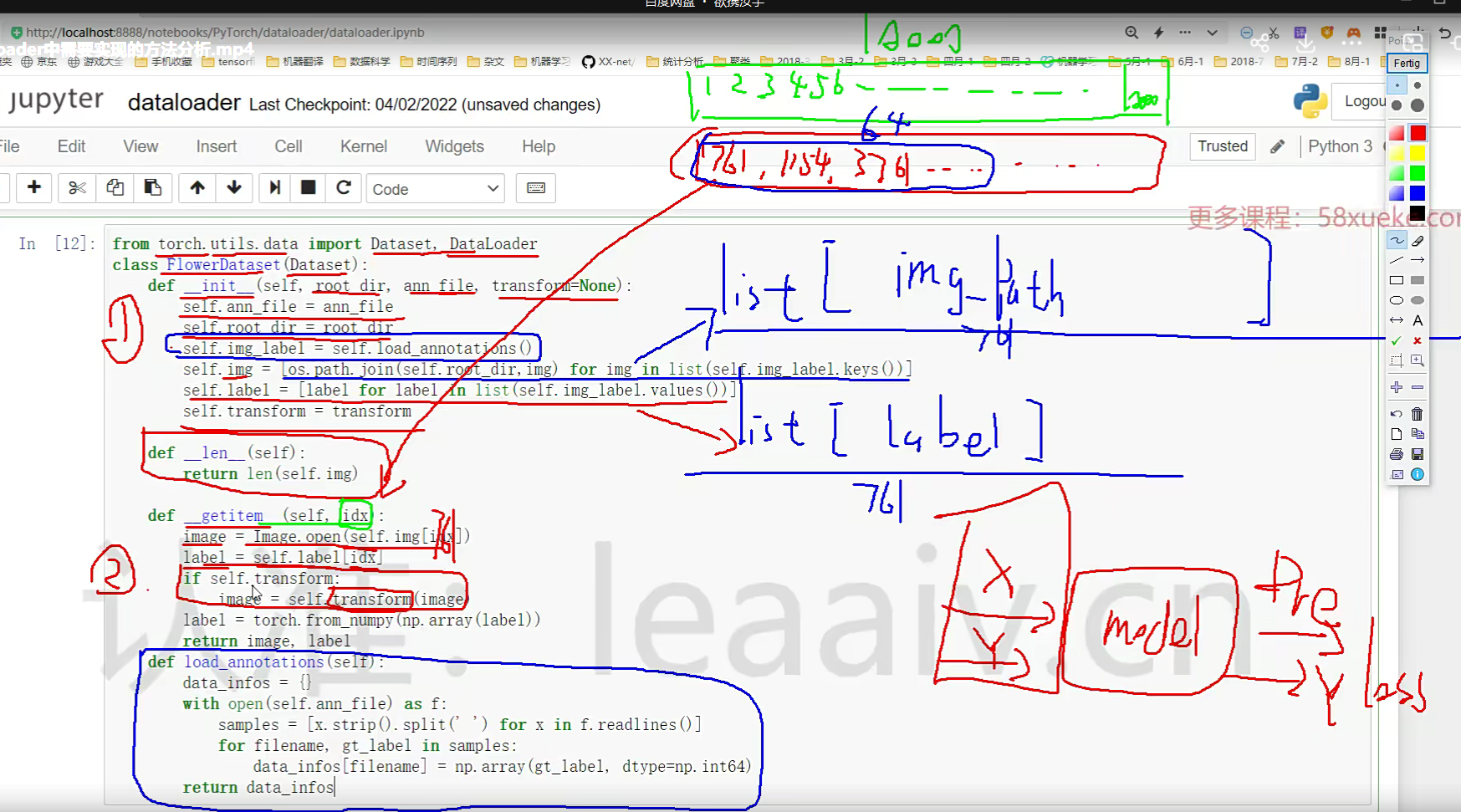Open the Widgets menu
The image size is (1461, 812).
coord(454,146)
